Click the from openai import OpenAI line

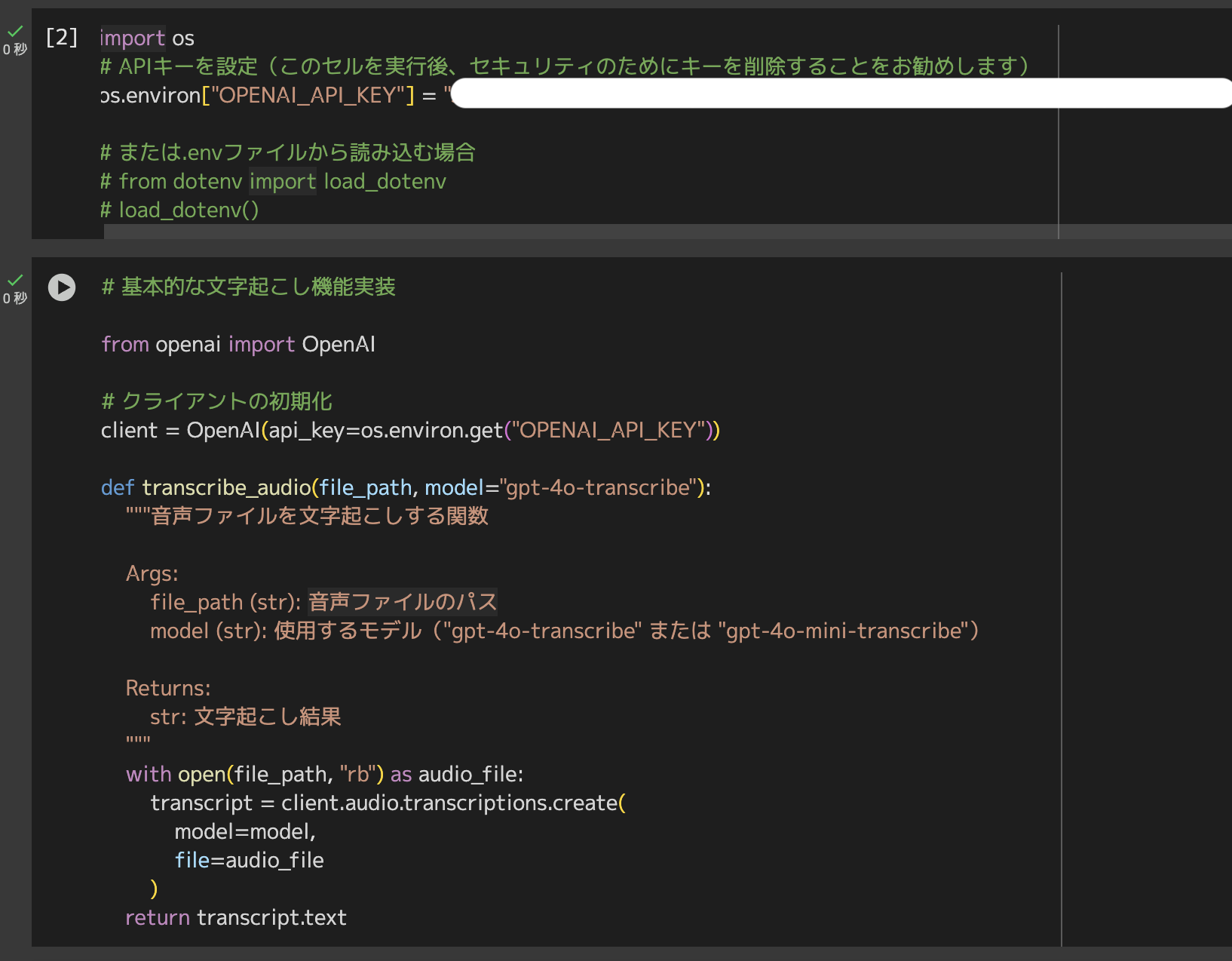click(x=238, y=344)
